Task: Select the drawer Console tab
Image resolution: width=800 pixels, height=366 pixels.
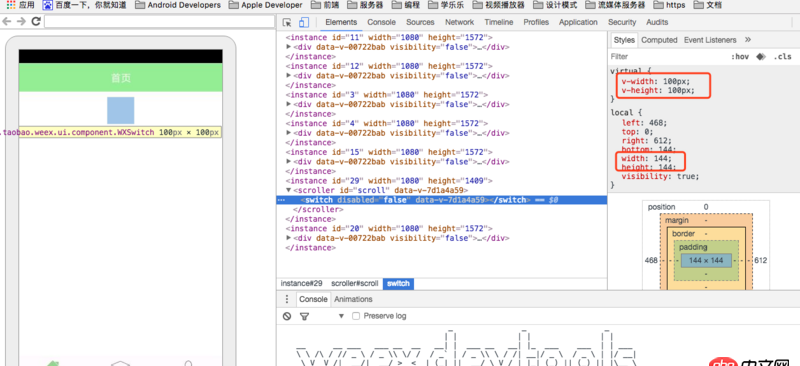Action: pos(313,299)
